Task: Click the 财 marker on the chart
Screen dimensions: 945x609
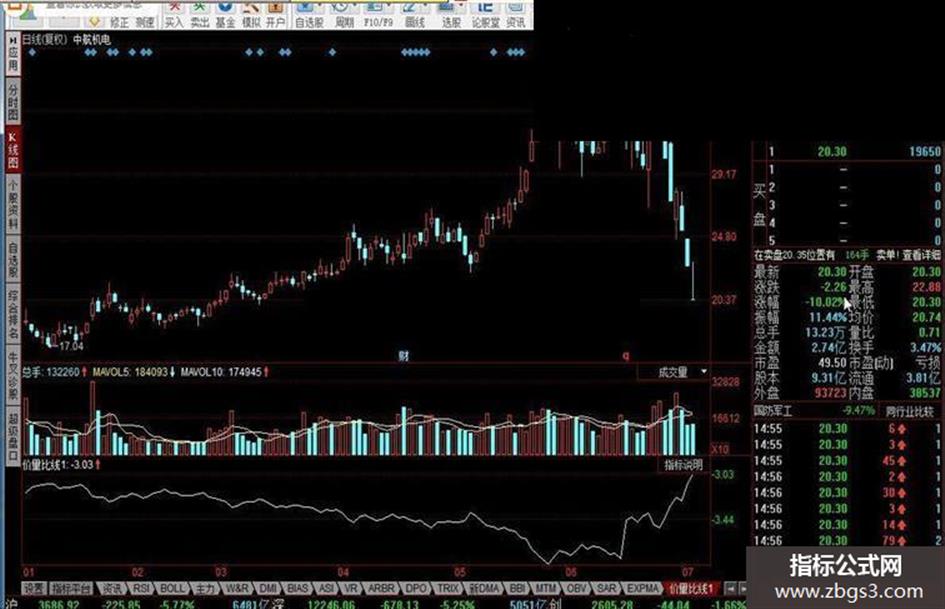Action: pos(404,356)
